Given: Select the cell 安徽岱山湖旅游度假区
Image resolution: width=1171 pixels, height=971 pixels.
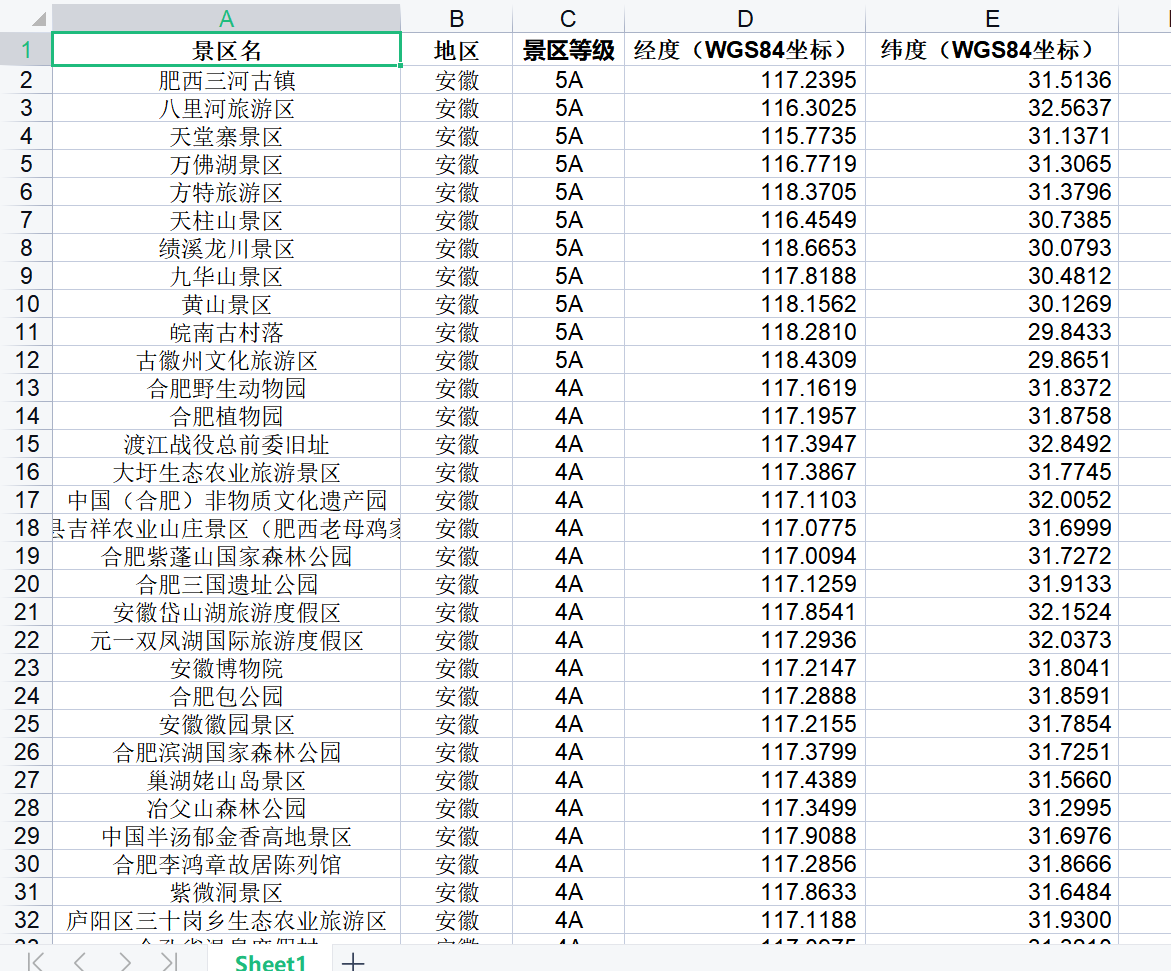Looking at the screenshot, I should 226,612.
